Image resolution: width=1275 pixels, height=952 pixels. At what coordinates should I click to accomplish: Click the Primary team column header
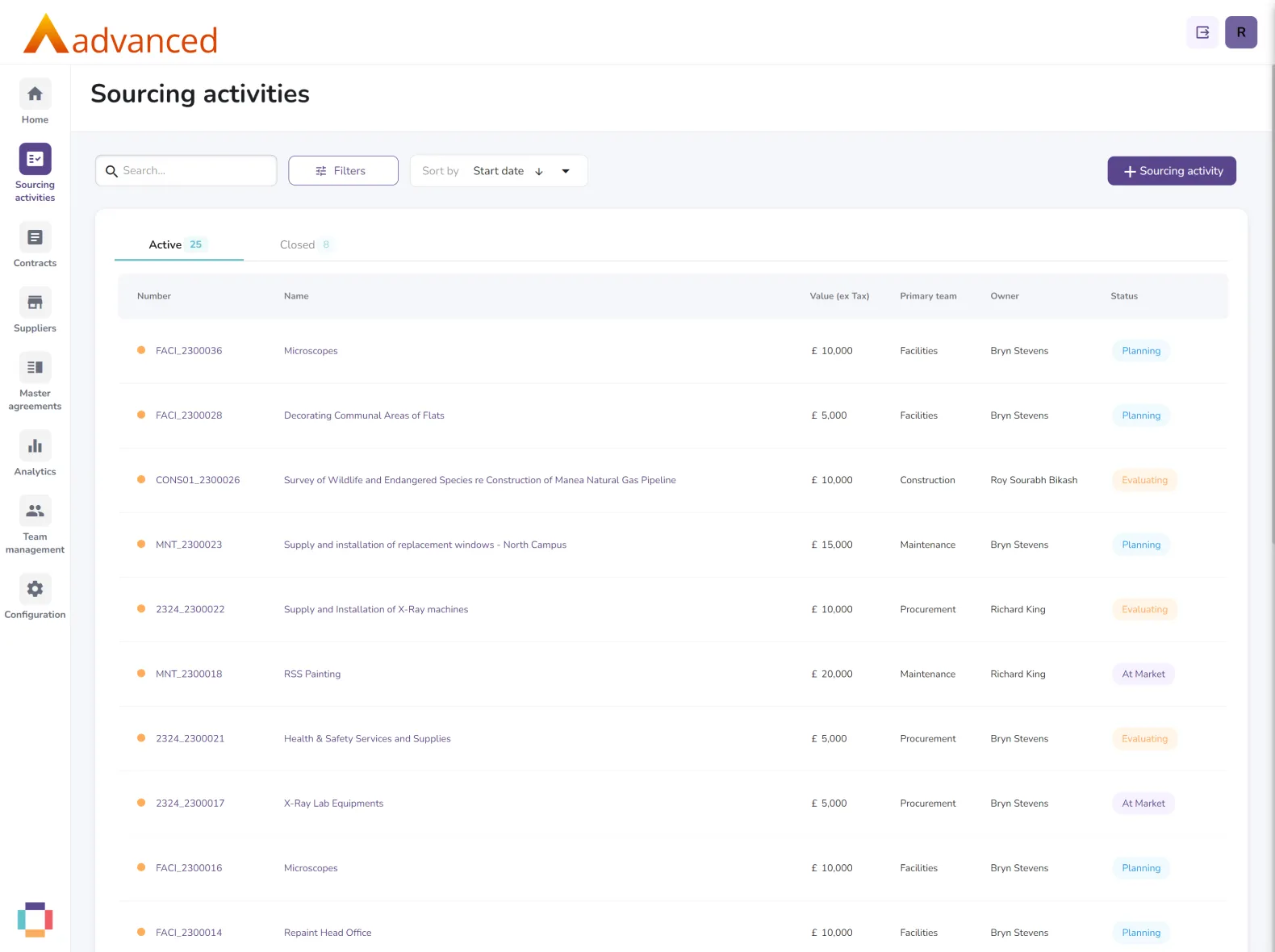[x=928, y=296]
